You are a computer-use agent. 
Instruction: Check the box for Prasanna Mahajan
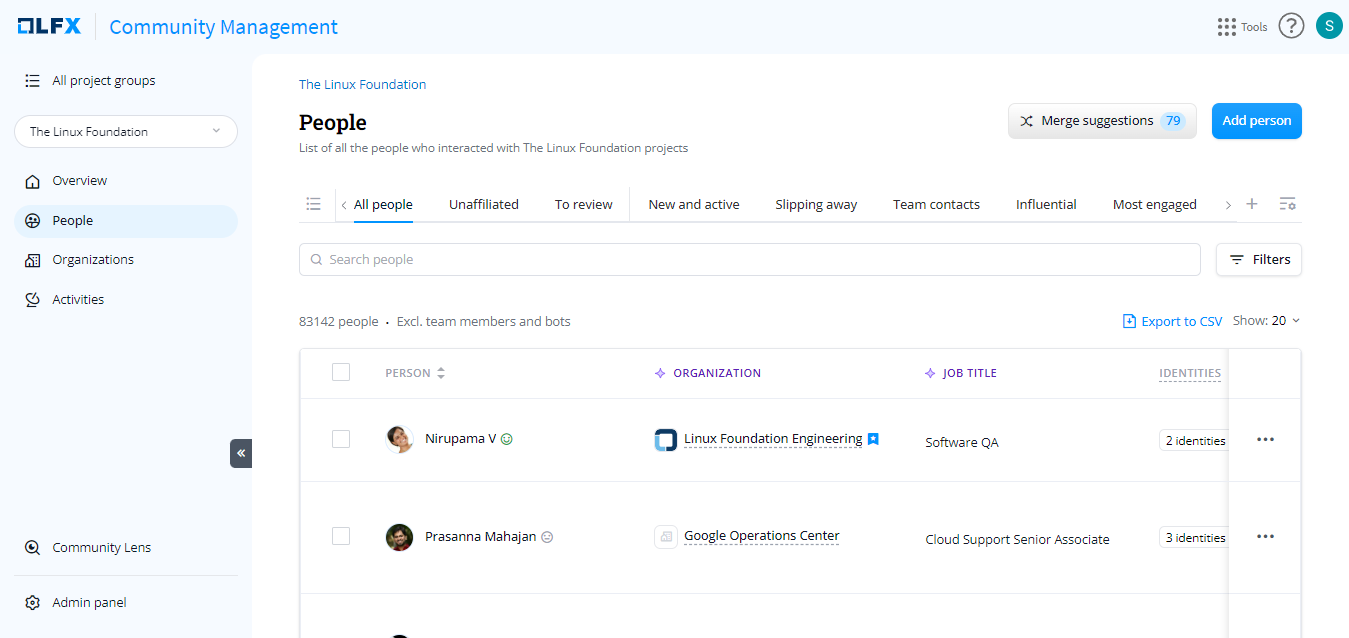point(341,536)
